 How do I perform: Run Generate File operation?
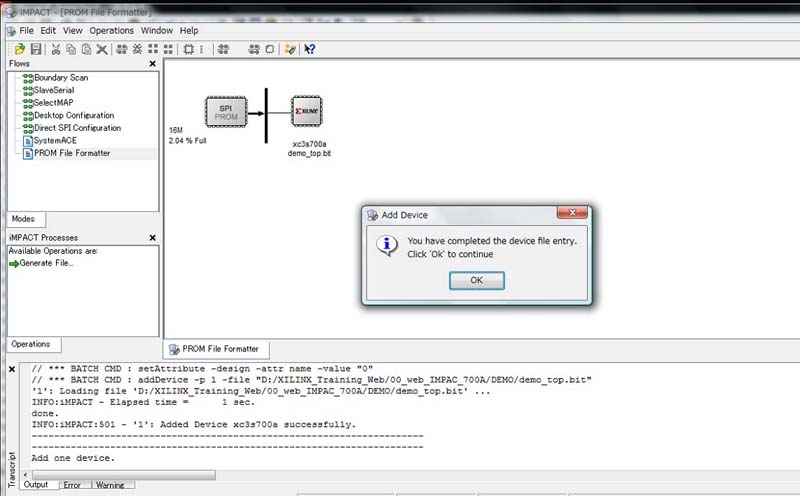pyautogui.click(x=46, y=263)
